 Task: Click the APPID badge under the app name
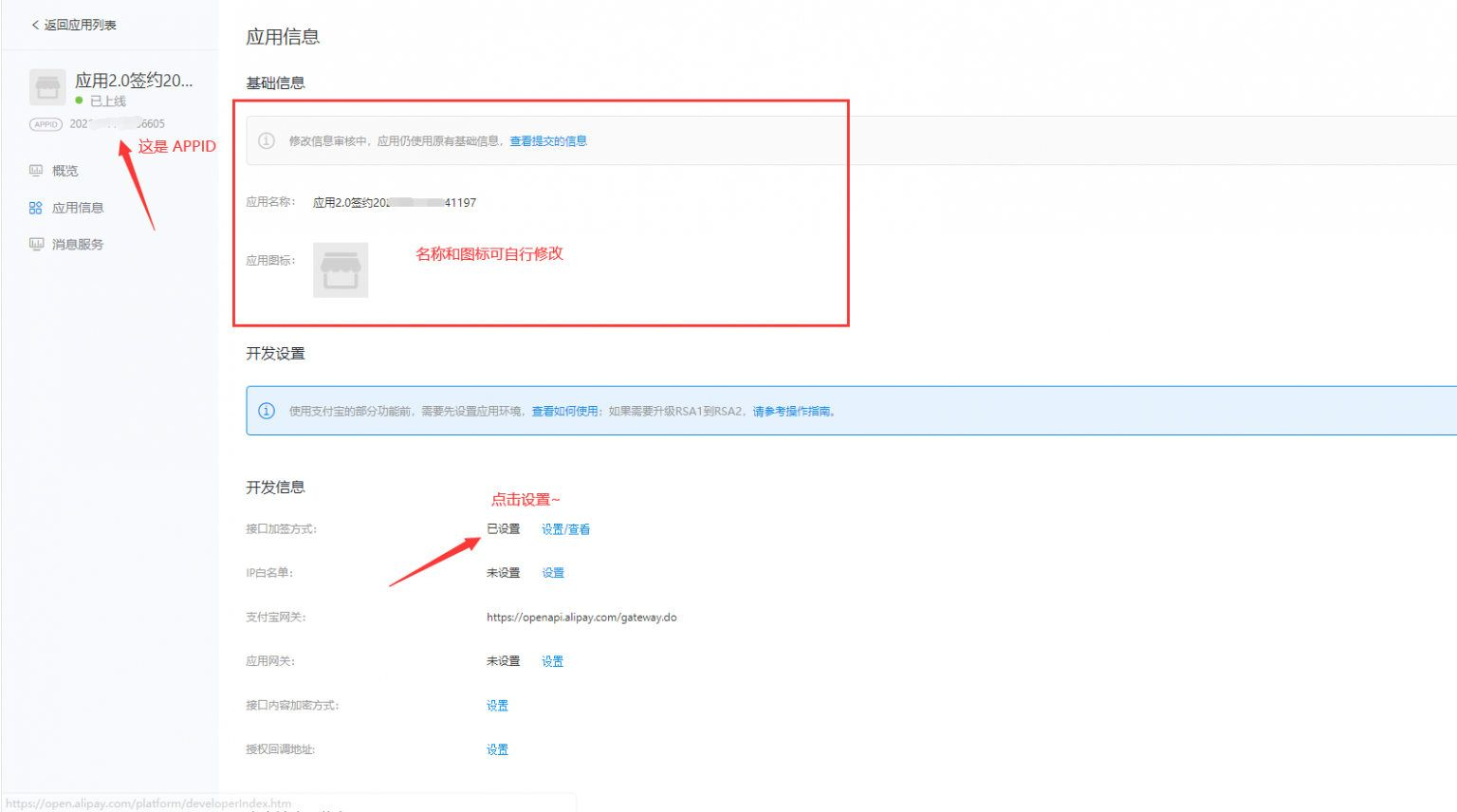pyautogui.click(x=45, y=123)
